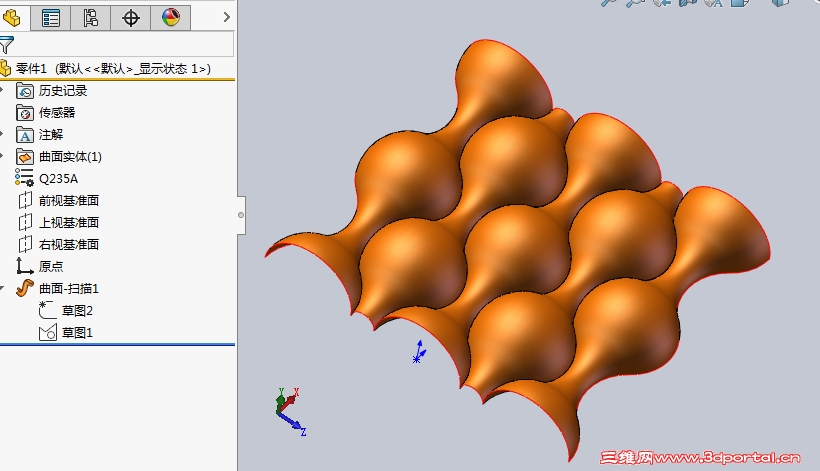Viewport: 820px width, 471px height.
Task: Click the blue rollback bar below 草图1
Action: (x=118, y=344)
